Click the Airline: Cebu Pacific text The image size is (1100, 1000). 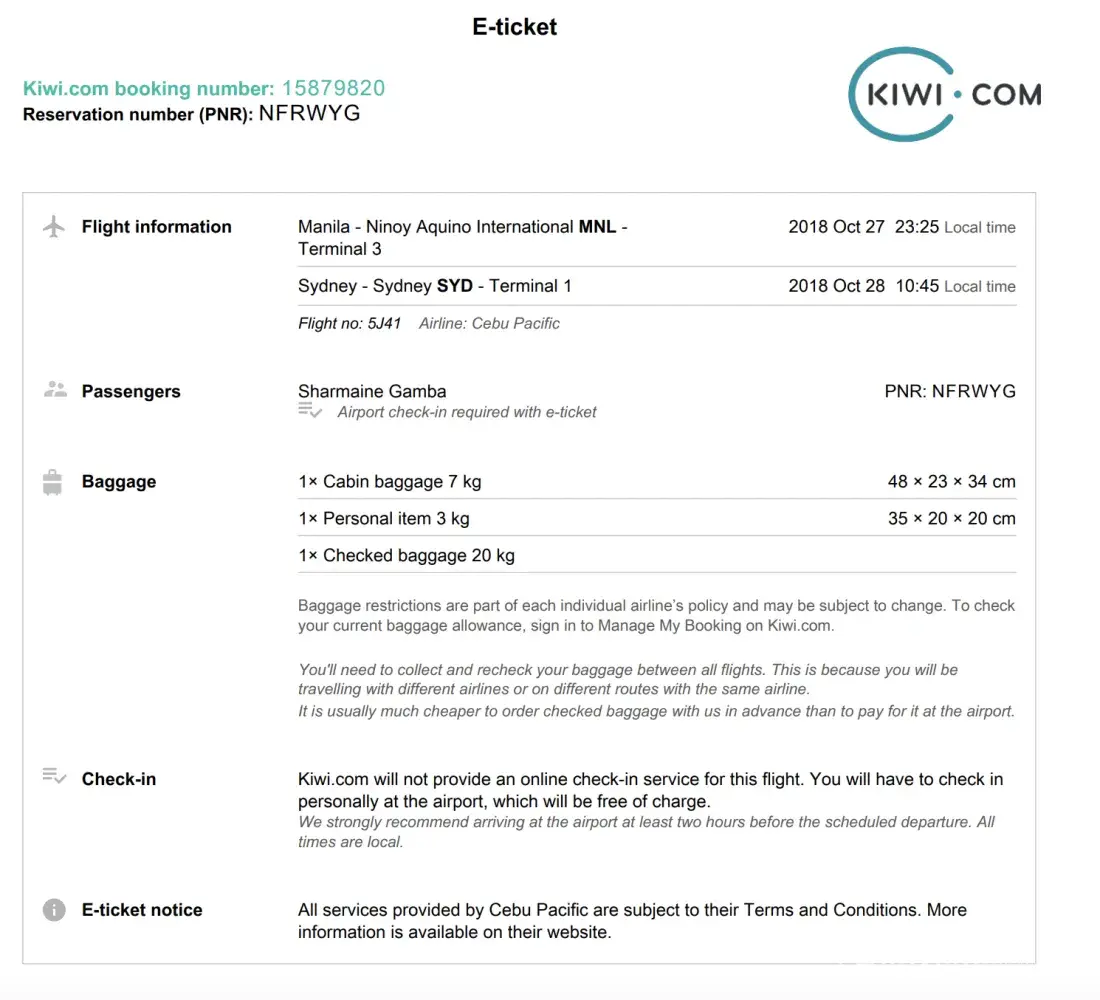point(489,323)
